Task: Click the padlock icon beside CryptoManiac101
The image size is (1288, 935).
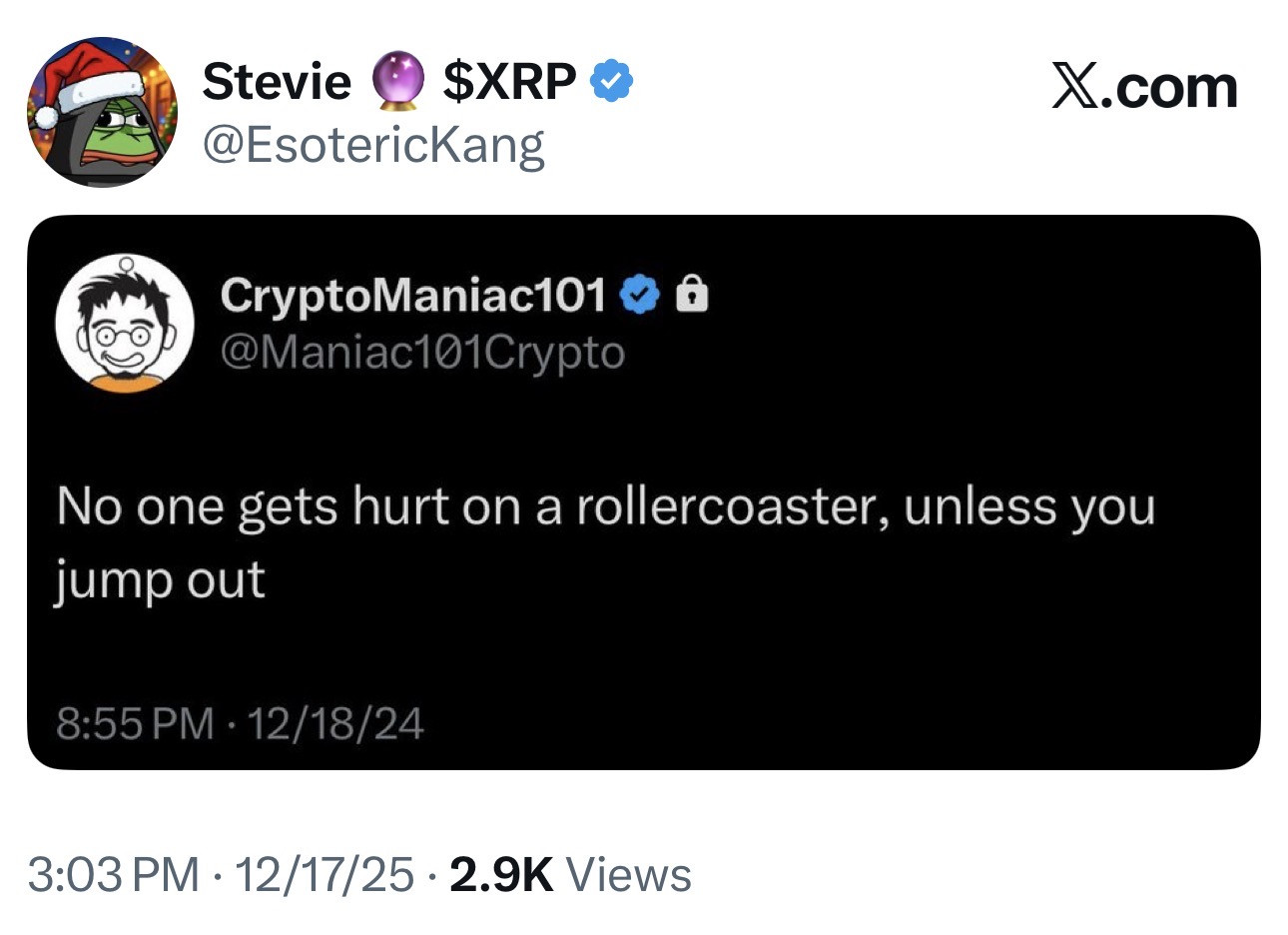Action: pyautogui.click(x=692, y=295)
